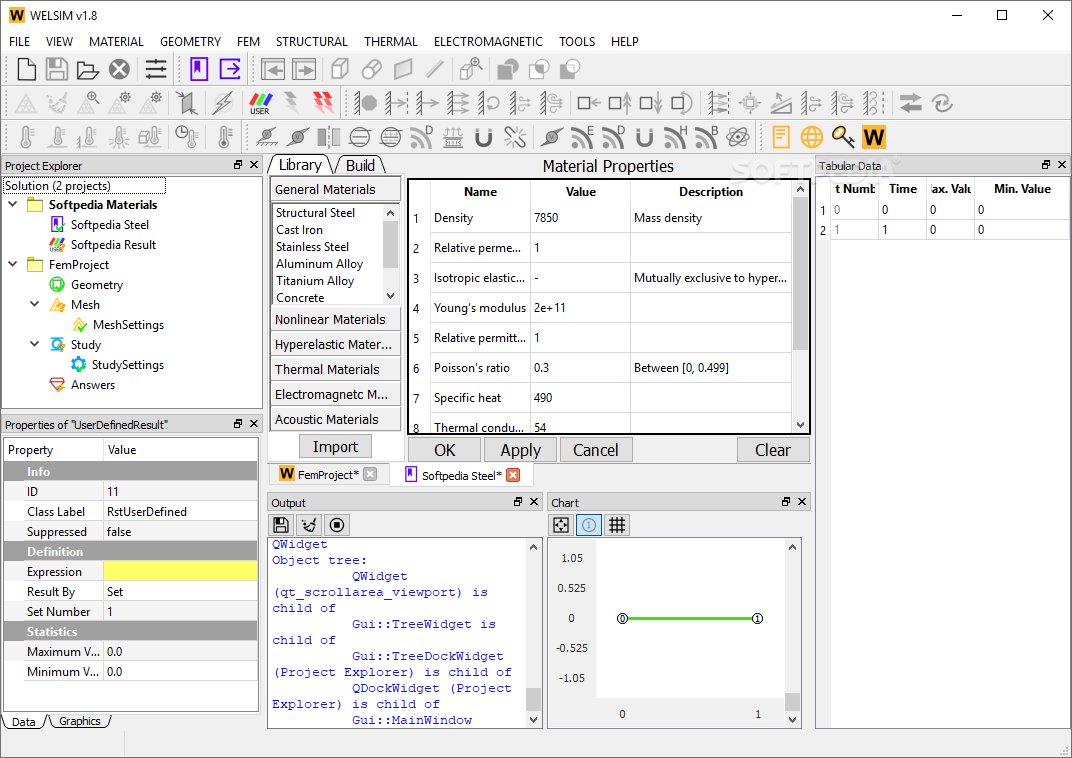Click the Close-all X circle icon

pyautogui.click(x=119, y=69)
